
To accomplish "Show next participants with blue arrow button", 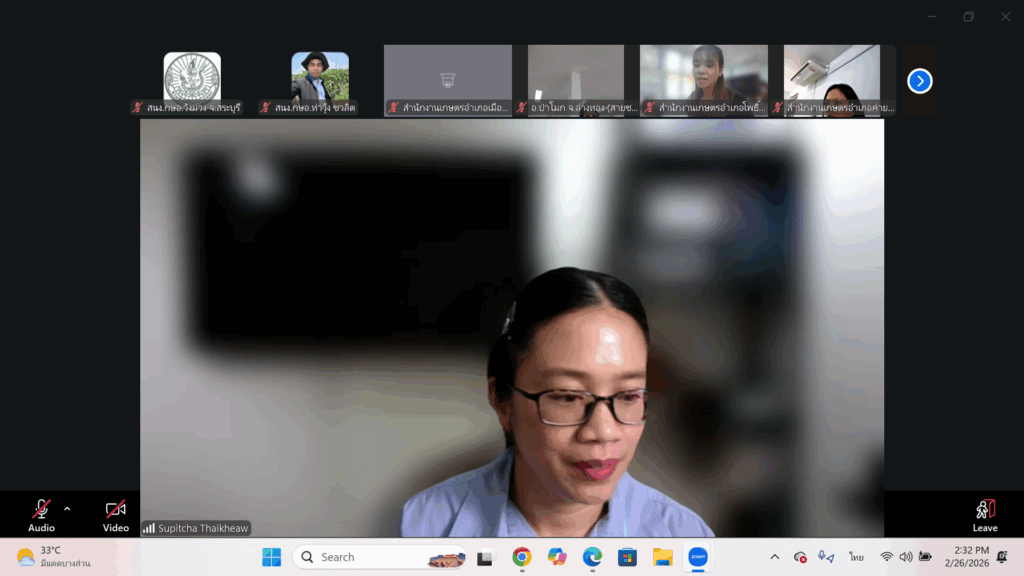I will 919,81.
